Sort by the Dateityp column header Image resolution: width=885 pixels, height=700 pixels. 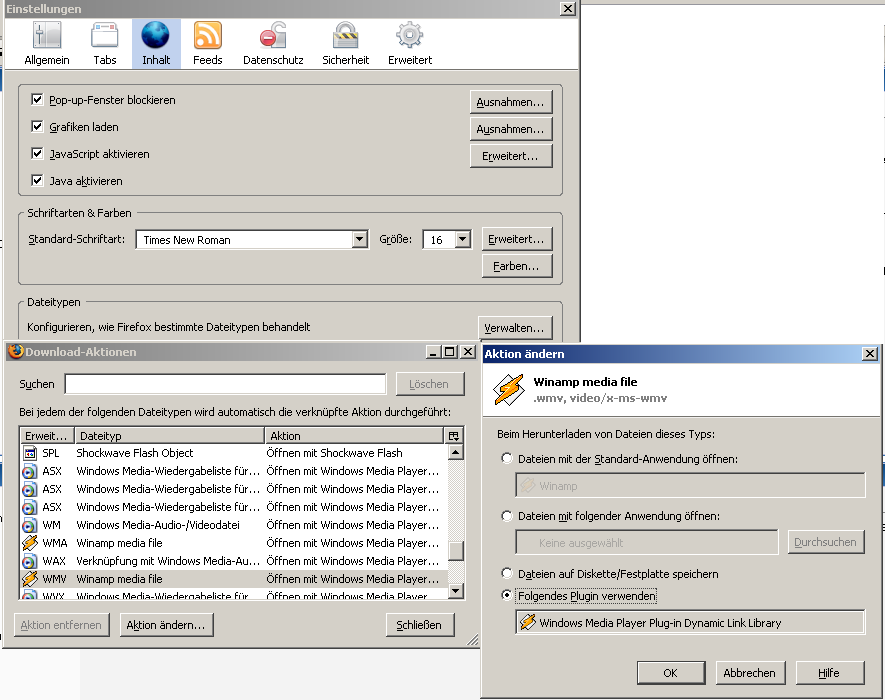click(170, 435)
